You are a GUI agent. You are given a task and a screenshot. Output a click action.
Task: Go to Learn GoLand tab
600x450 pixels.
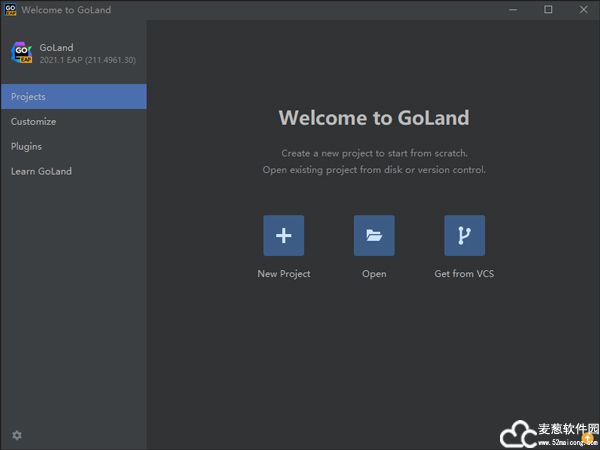pyautogui.click(x=74, y=171)
